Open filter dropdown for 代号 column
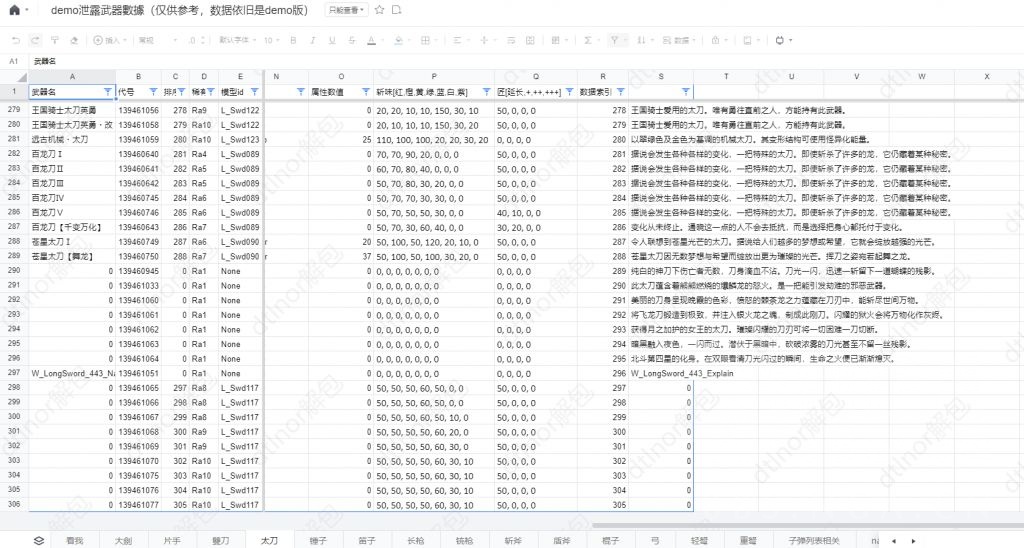 (153, 92)
